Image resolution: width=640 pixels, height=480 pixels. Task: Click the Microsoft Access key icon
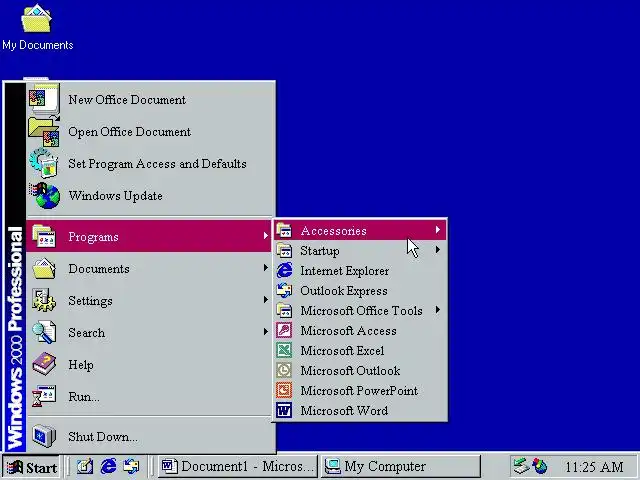pyautogui.click(x=284, y=330)
